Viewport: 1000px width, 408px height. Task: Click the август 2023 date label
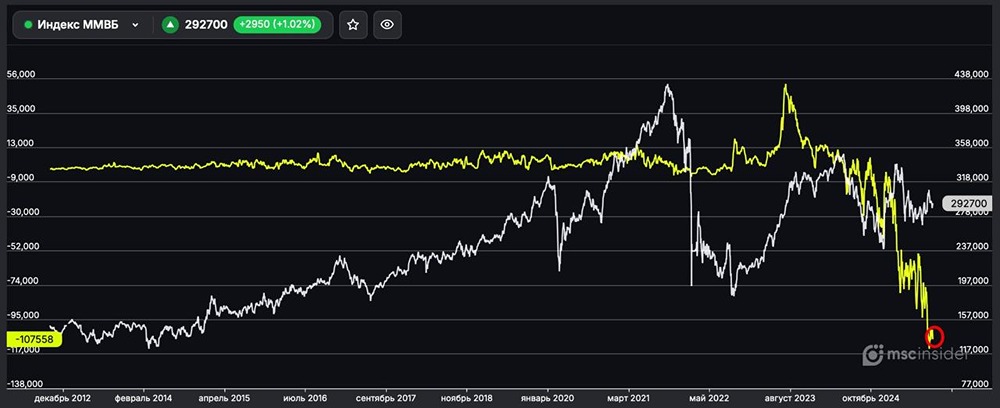pos(791,397)
